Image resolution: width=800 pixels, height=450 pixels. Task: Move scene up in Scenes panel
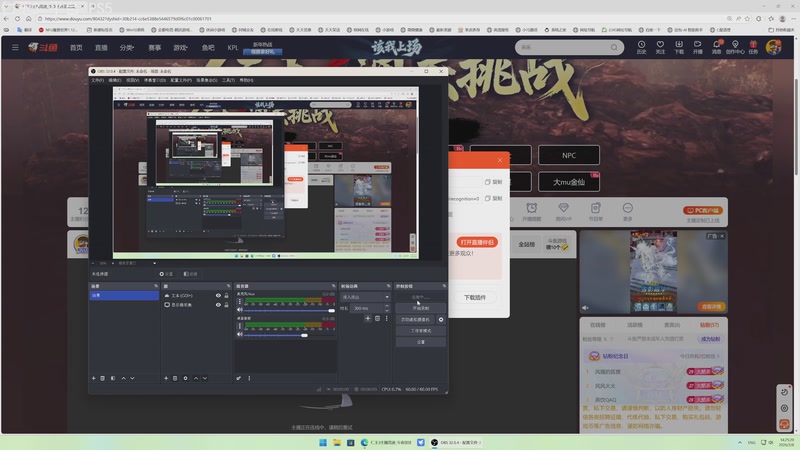click(123, 378)
